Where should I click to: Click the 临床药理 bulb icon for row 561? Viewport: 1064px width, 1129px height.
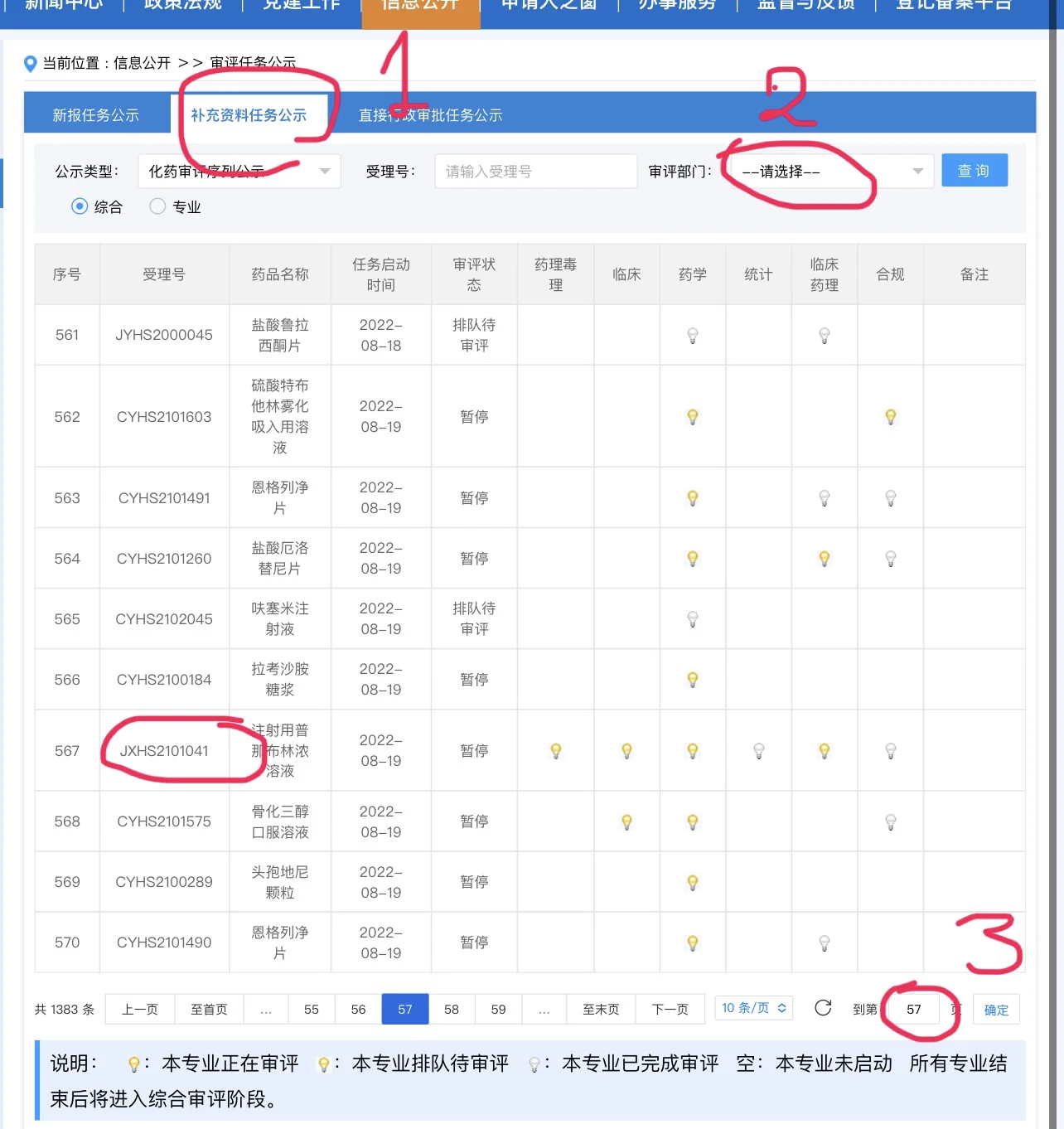click(x=825, y=336)
